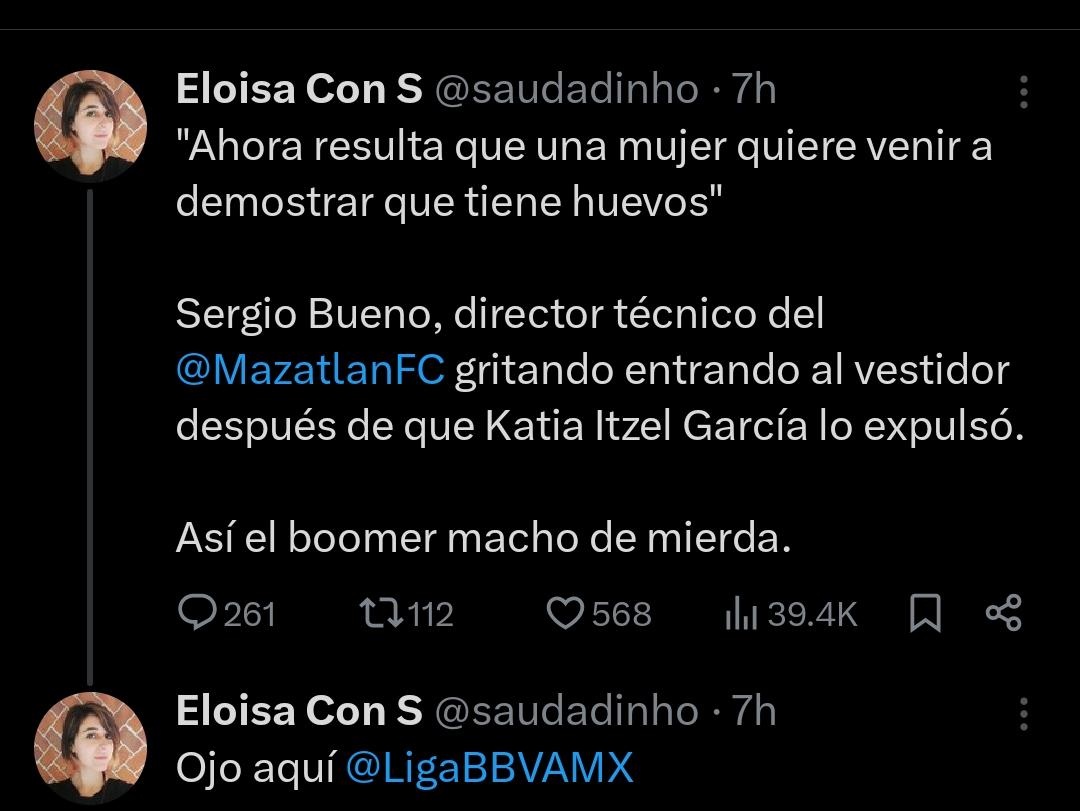Click the 7h timestamp on reply tweet
Image resolution: width=1080 pixels, height=811 pixels.
pyautogui.click(x=754, y=711)
